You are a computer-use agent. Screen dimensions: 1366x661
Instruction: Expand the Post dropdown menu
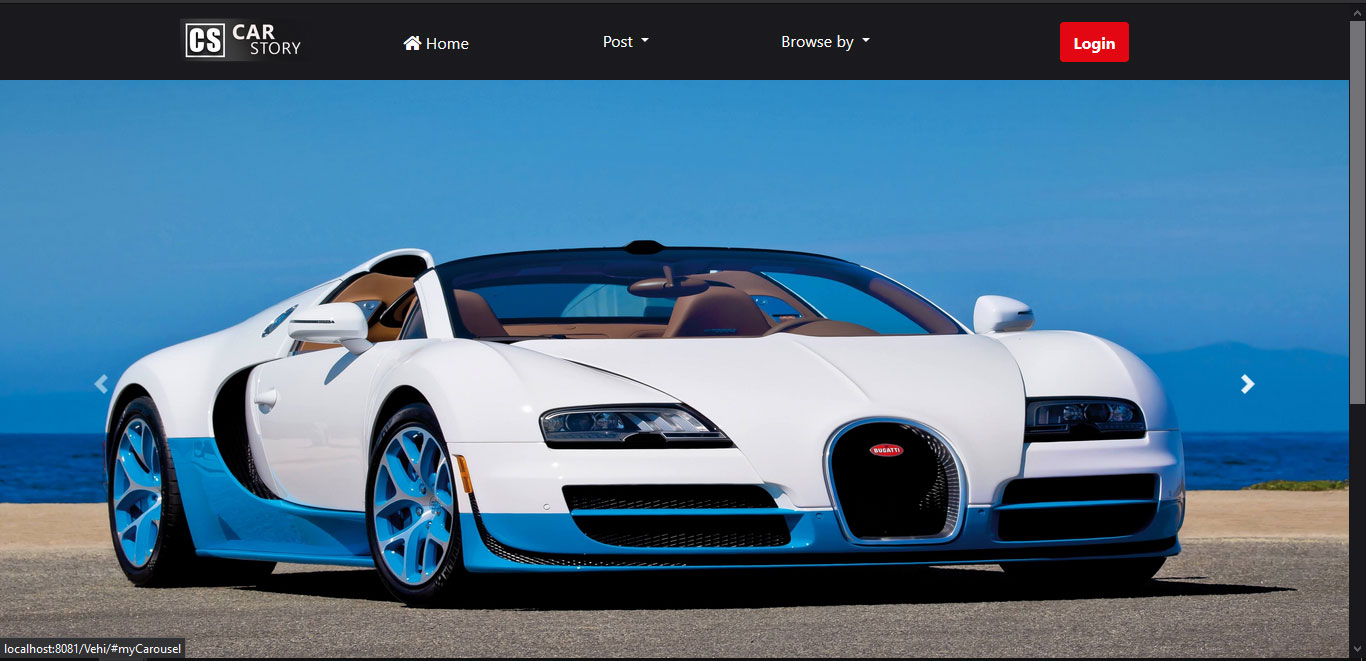(x=626, y=41)
